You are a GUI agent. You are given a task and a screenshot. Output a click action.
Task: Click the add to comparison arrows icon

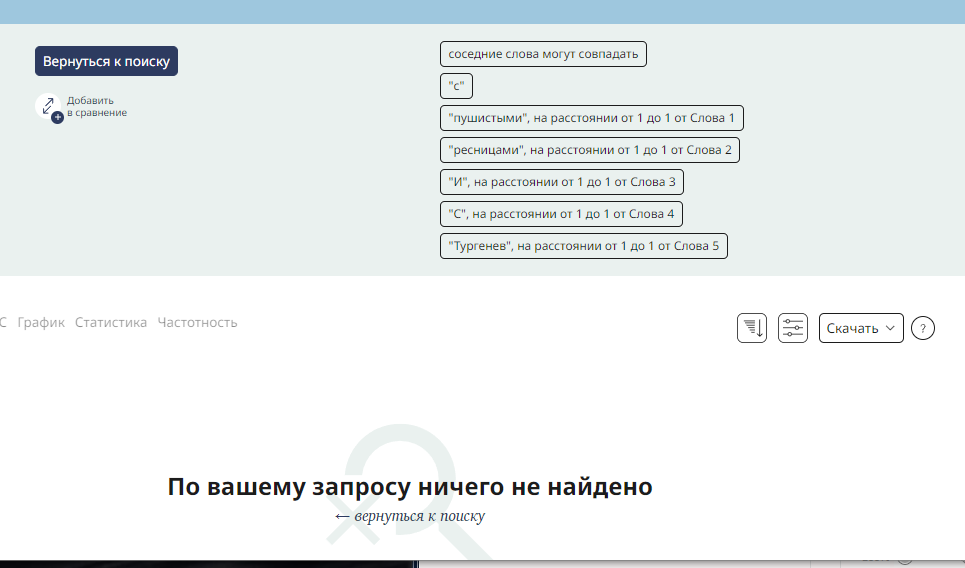coord(48,106)
